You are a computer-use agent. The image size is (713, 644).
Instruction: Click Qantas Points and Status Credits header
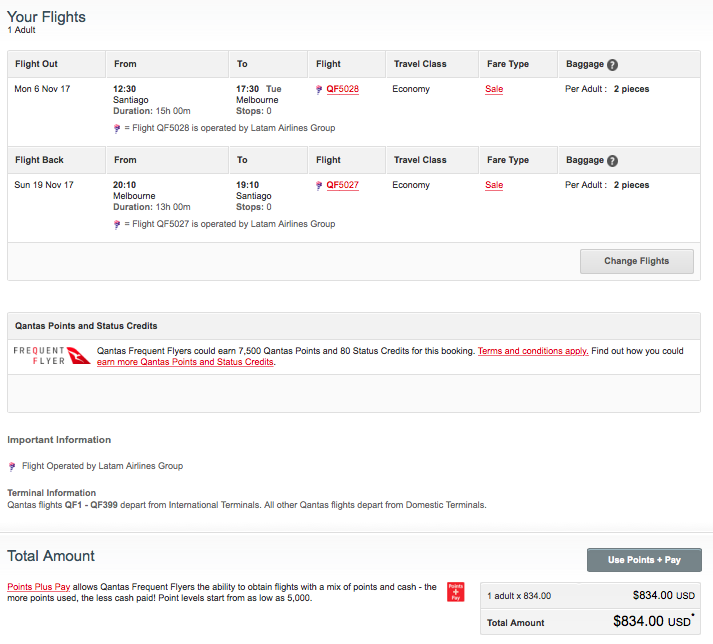(86, 326)
